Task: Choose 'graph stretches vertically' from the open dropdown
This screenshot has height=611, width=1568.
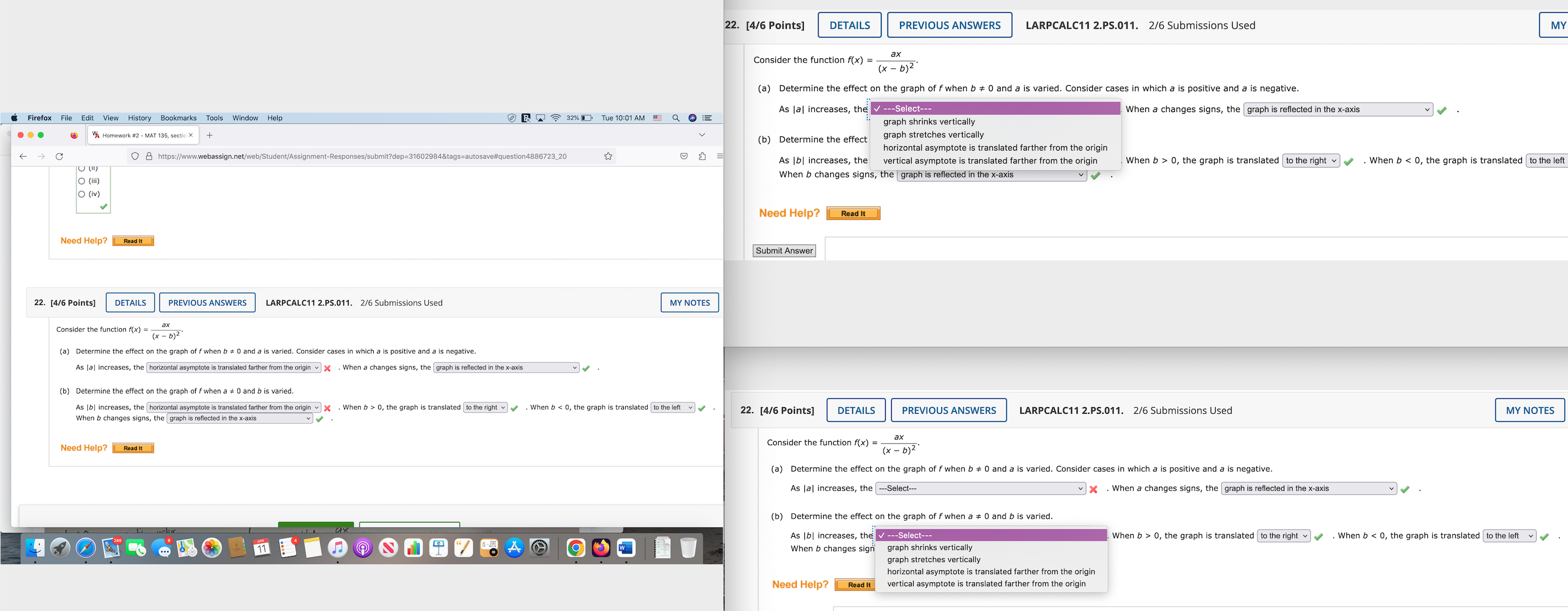Action: [x=933, y=135]
